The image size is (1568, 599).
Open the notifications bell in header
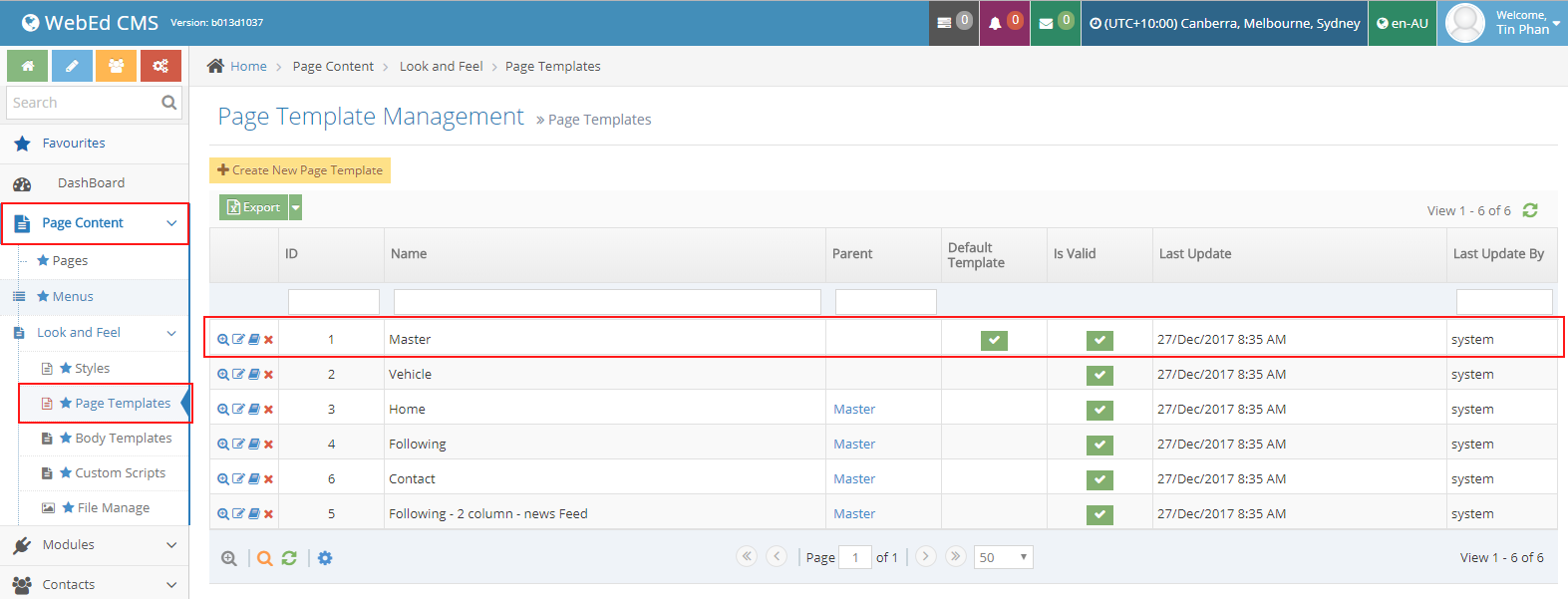tap(1003, 23)
